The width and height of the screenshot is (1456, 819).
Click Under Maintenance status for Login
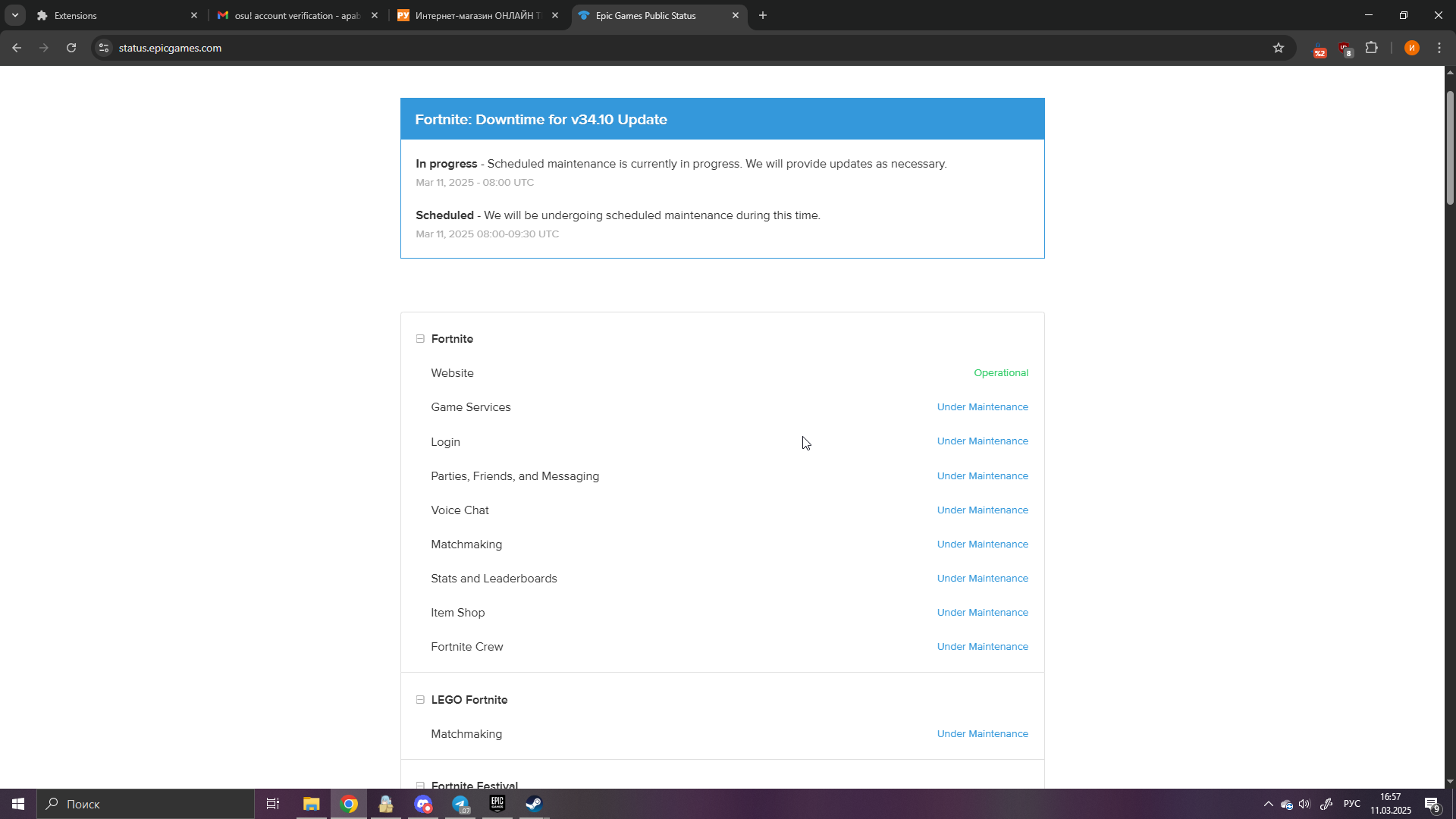point(983,441)
